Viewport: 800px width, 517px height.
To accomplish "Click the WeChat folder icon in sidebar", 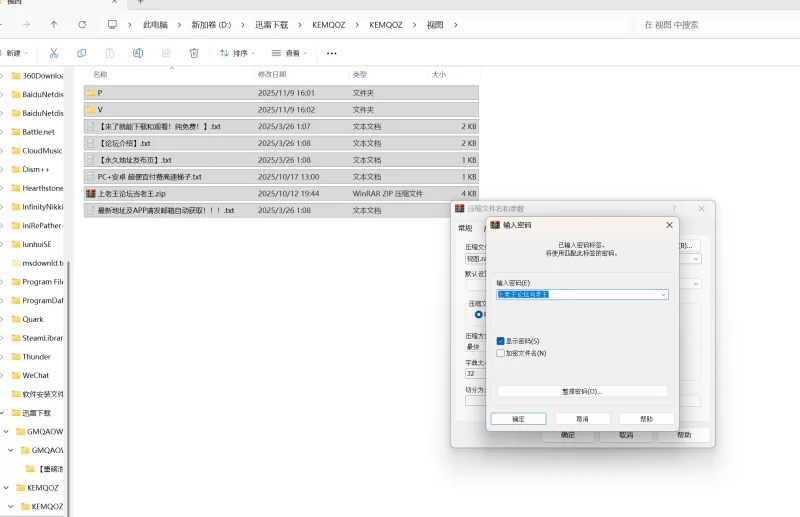I will click(x=16, y=375).
